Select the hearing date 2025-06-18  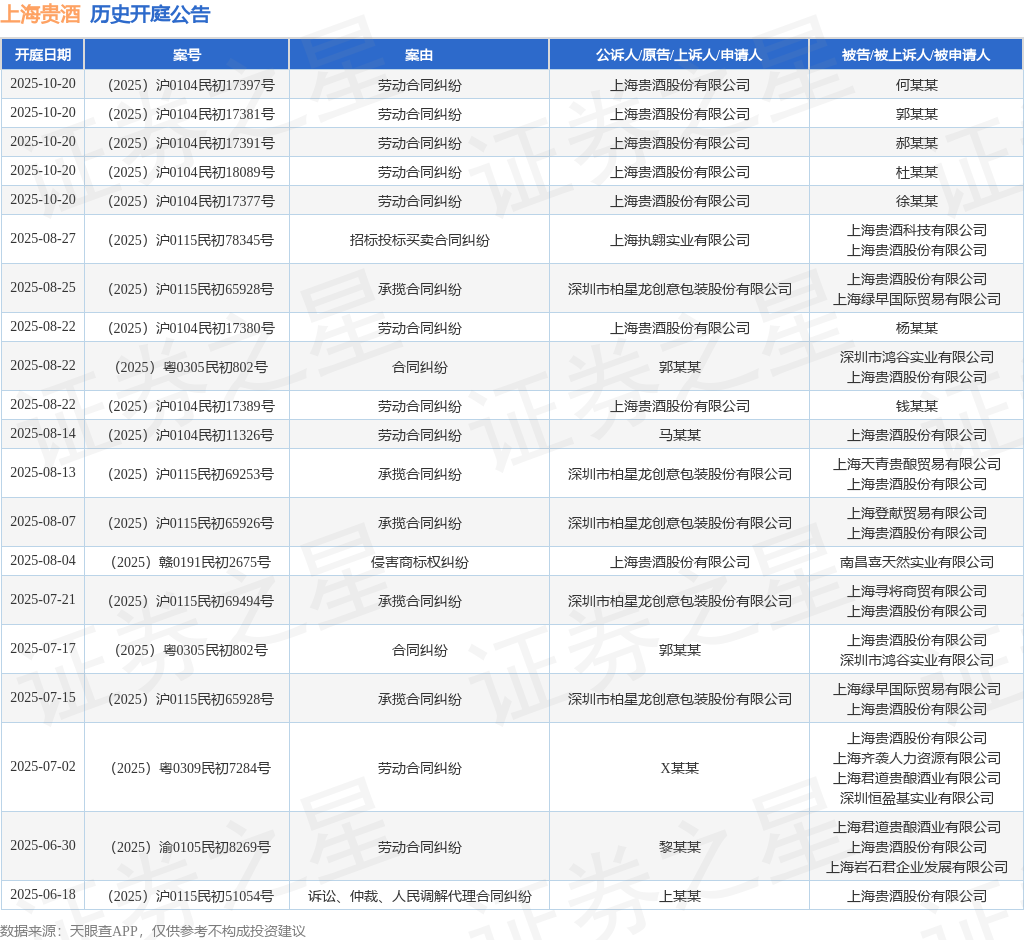point(42,895)
